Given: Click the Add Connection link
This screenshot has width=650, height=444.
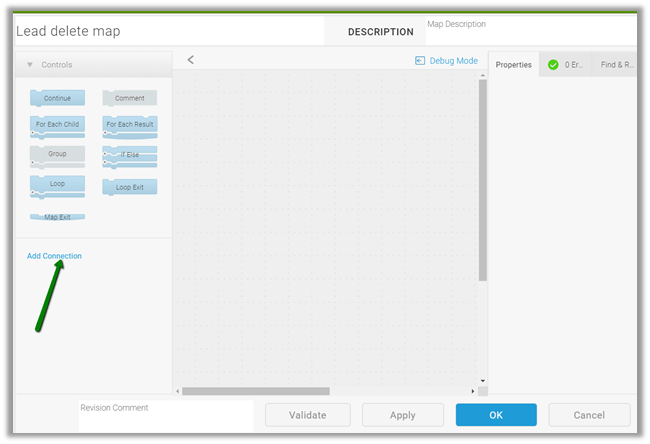Looking at the screenshot, I should pyautogui.click(x=54, y=256).
